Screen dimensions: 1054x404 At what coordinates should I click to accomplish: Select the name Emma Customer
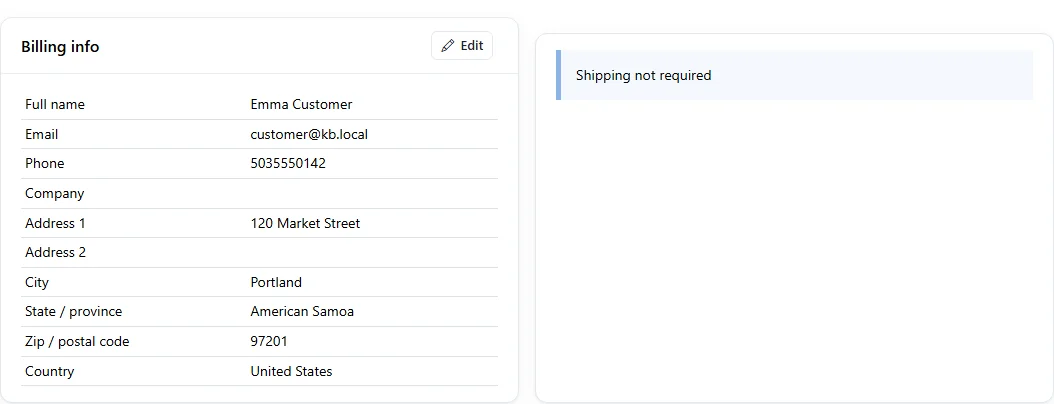click(301, 104)
